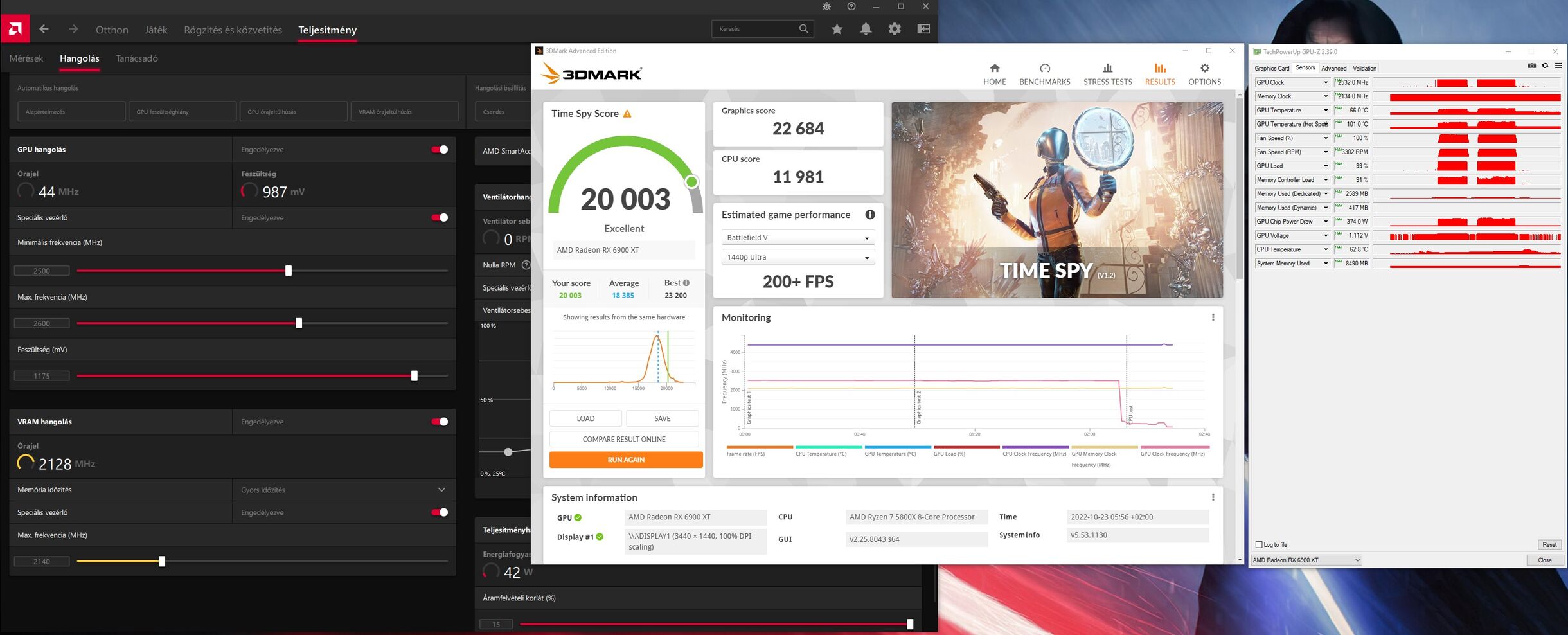Select the GPU feszültséghiány auto tuning preset

click(x=183, y=112)
